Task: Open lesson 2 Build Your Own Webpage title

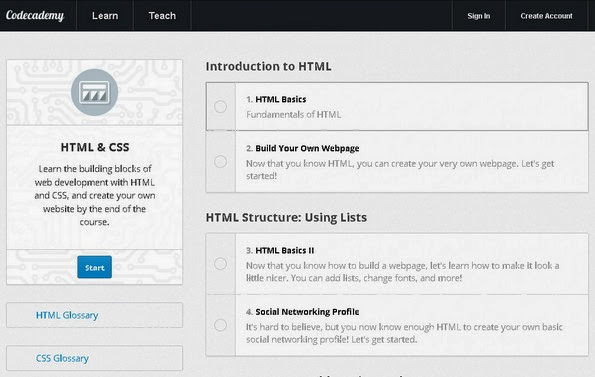Action: click(307, 148)
